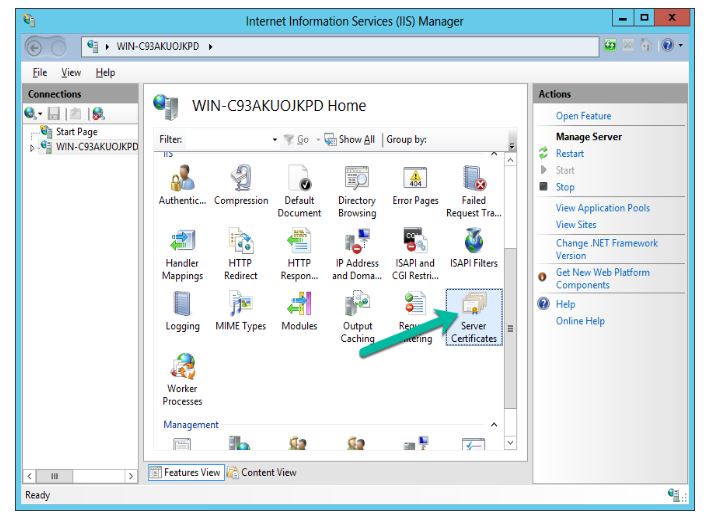Select Start Page in Connections tree
This screenshot has height=522, width=723.
76,132
